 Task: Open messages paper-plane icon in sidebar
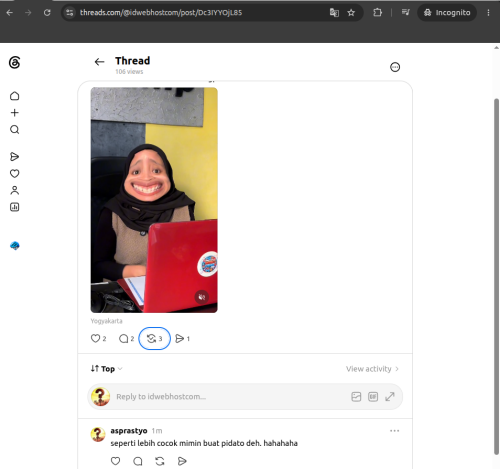click(x=14, y=157)
